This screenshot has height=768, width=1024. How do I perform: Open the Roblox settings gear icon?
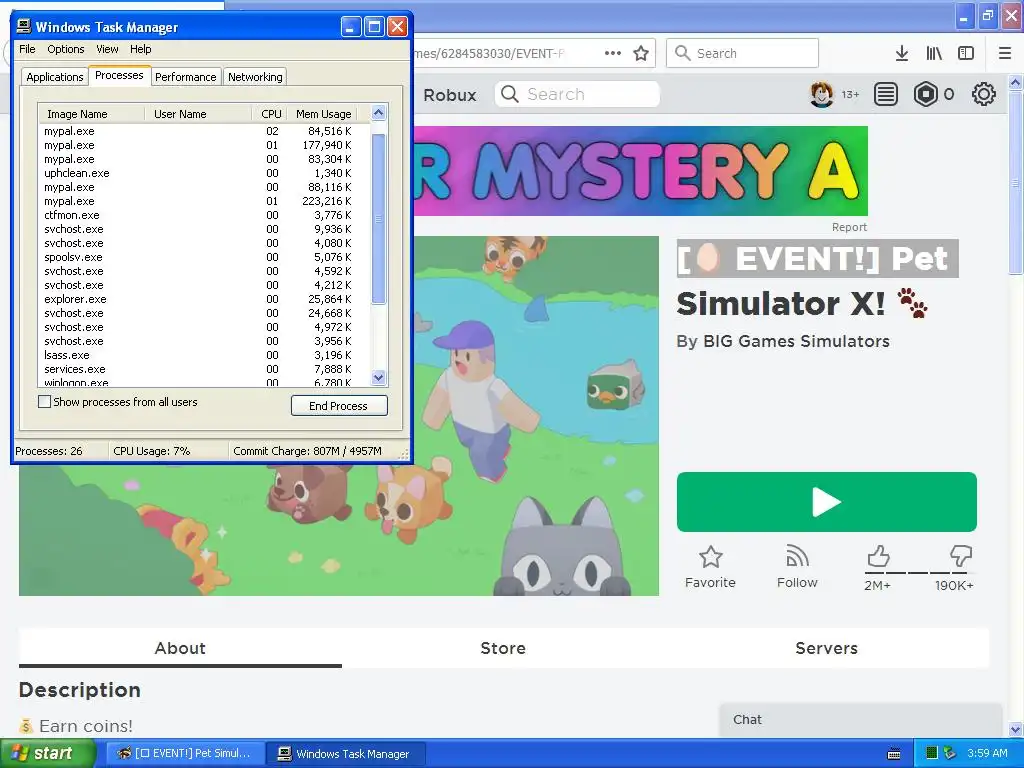pyautogui.click(x=984, y=95)
